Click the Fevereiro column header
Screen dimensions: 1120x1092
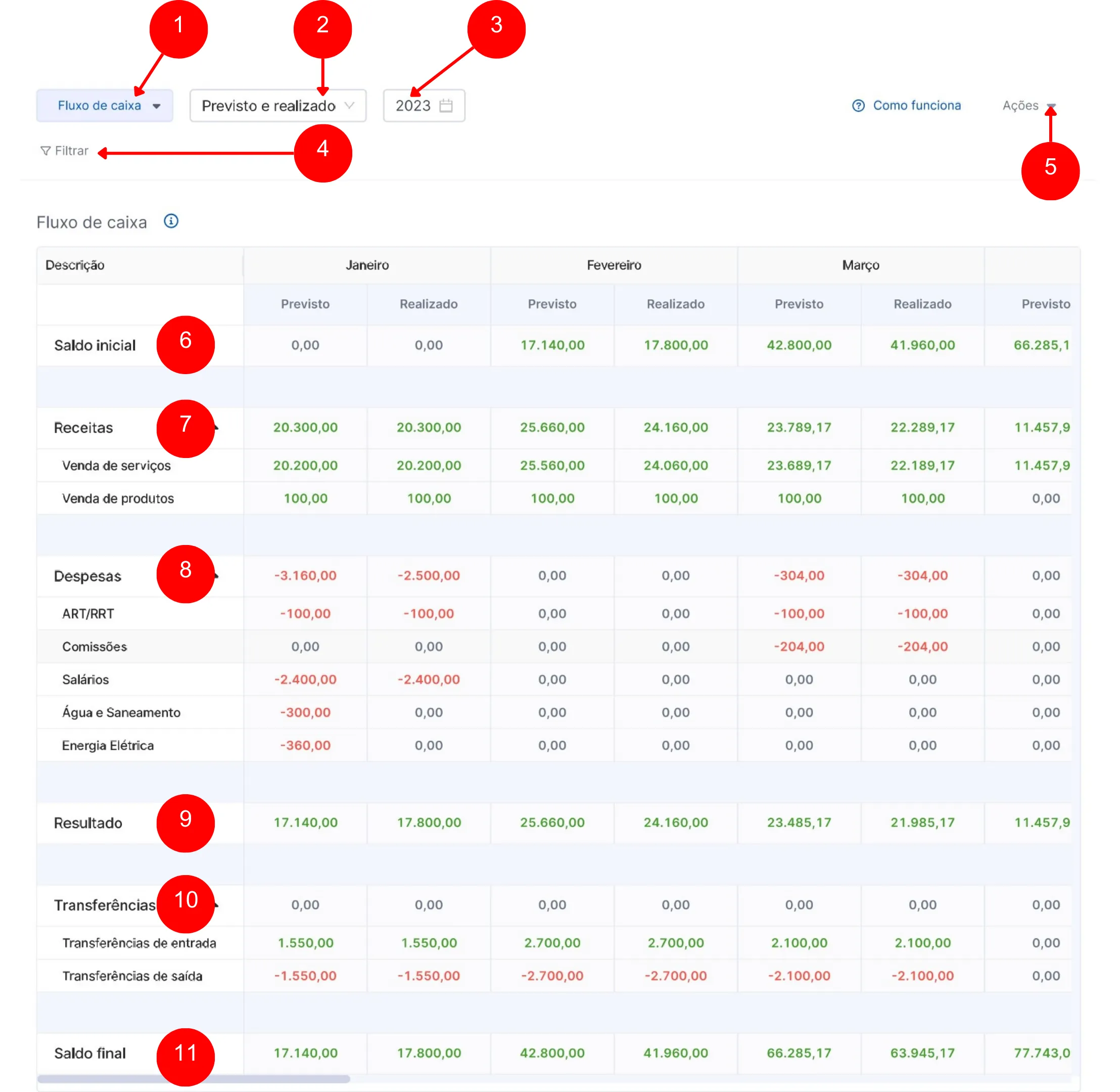(x=614, y=265)
